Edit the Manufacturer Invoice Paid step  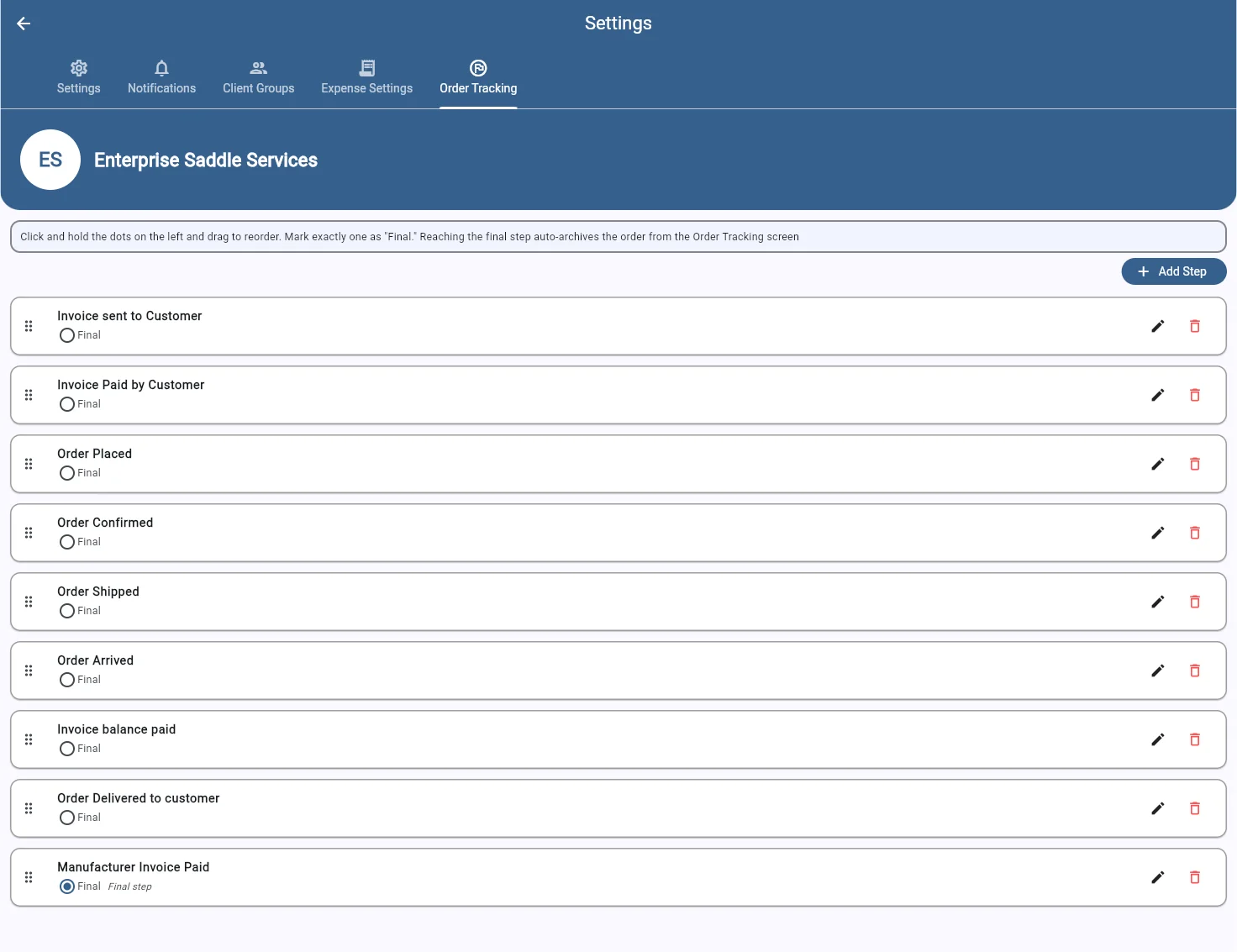click(x=1158, y=876)
